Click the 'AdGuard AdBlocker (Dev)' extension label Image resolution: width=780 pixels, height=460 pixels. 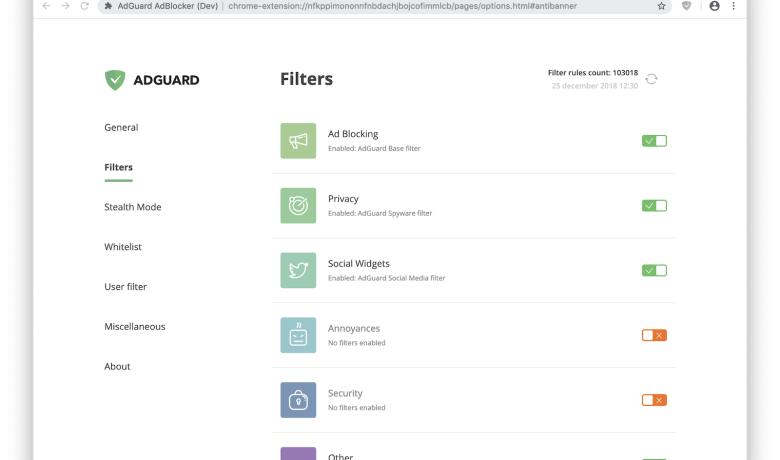pyautogui.click(x=168, y=6)
